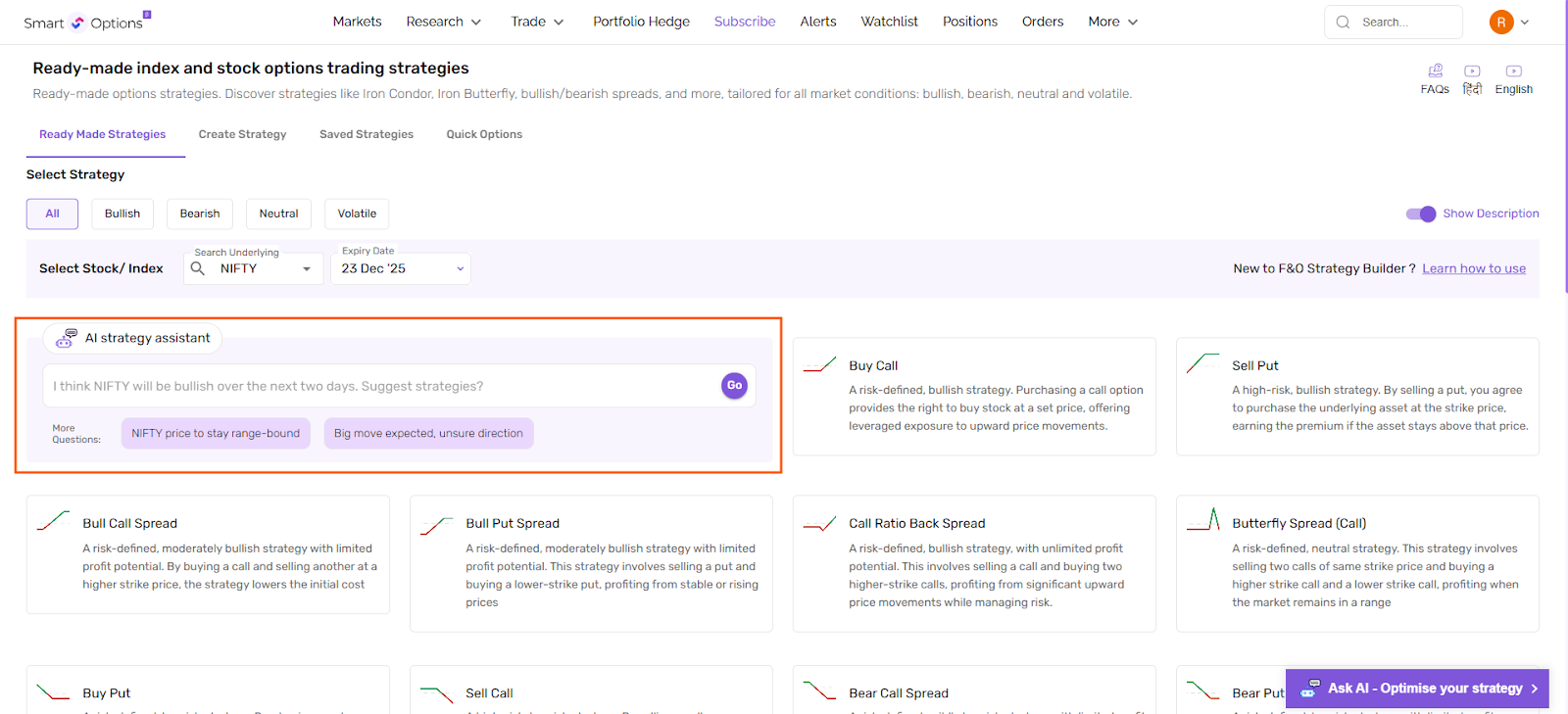Open the Watchlist menu item

pos(889,22)
